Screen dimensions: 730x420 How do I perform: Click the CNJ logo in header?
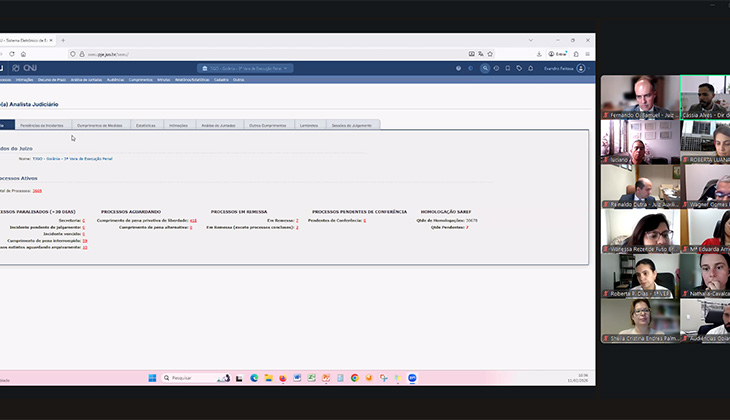click(x=25, y=68)
